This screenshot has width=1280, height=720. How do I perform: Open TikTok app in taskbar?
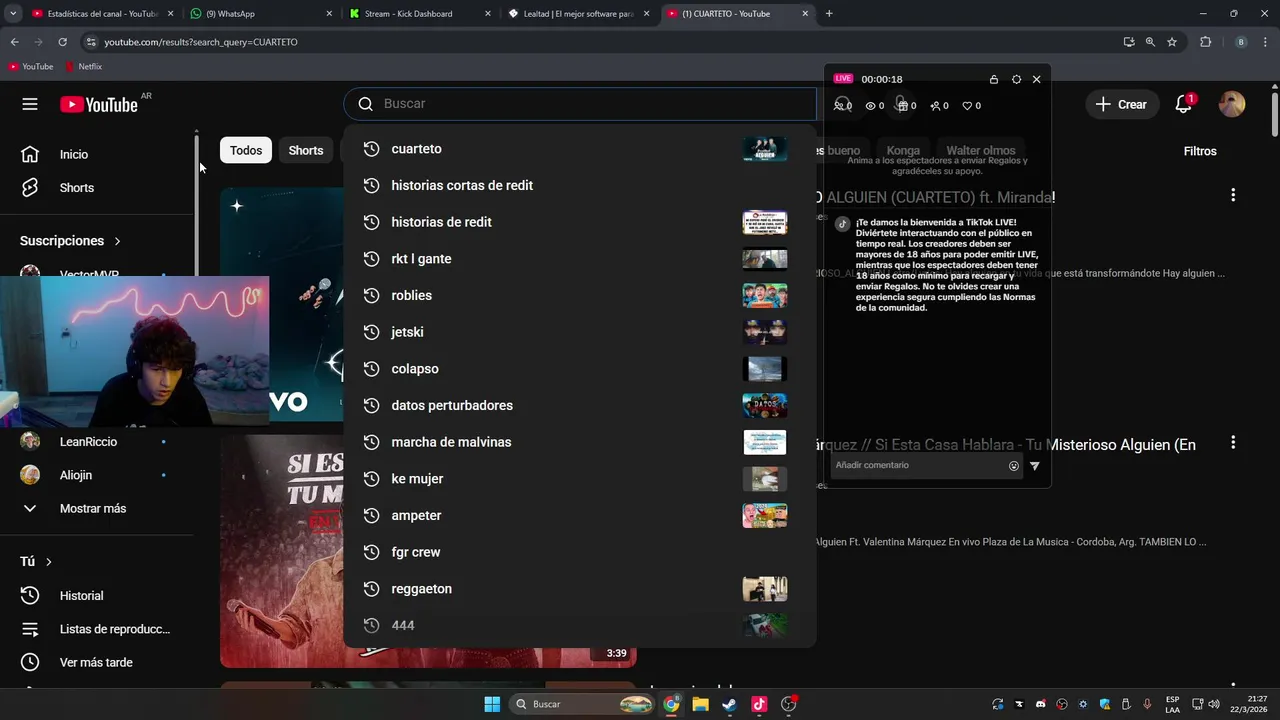coord(759,704)
